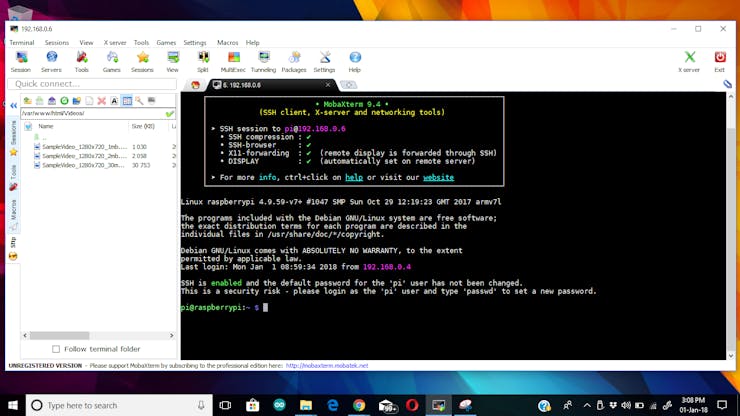The width and height of the screenshot is (740, 416).
Task: Toggle detailed list view icon in SFTP toolbar
Action: (127, 101)
